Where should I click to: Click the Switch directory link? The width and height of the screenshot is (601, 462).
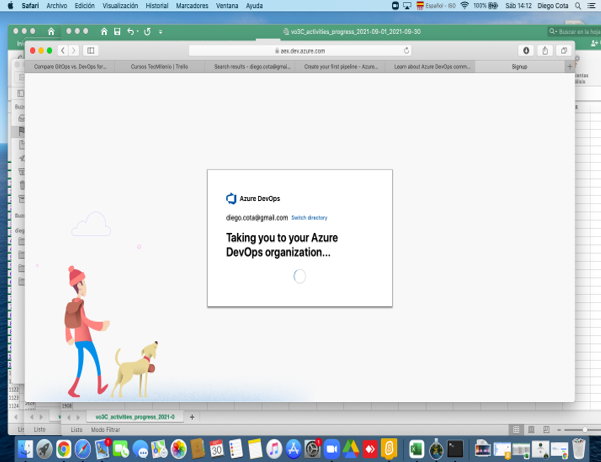click(x=309, y=218)
